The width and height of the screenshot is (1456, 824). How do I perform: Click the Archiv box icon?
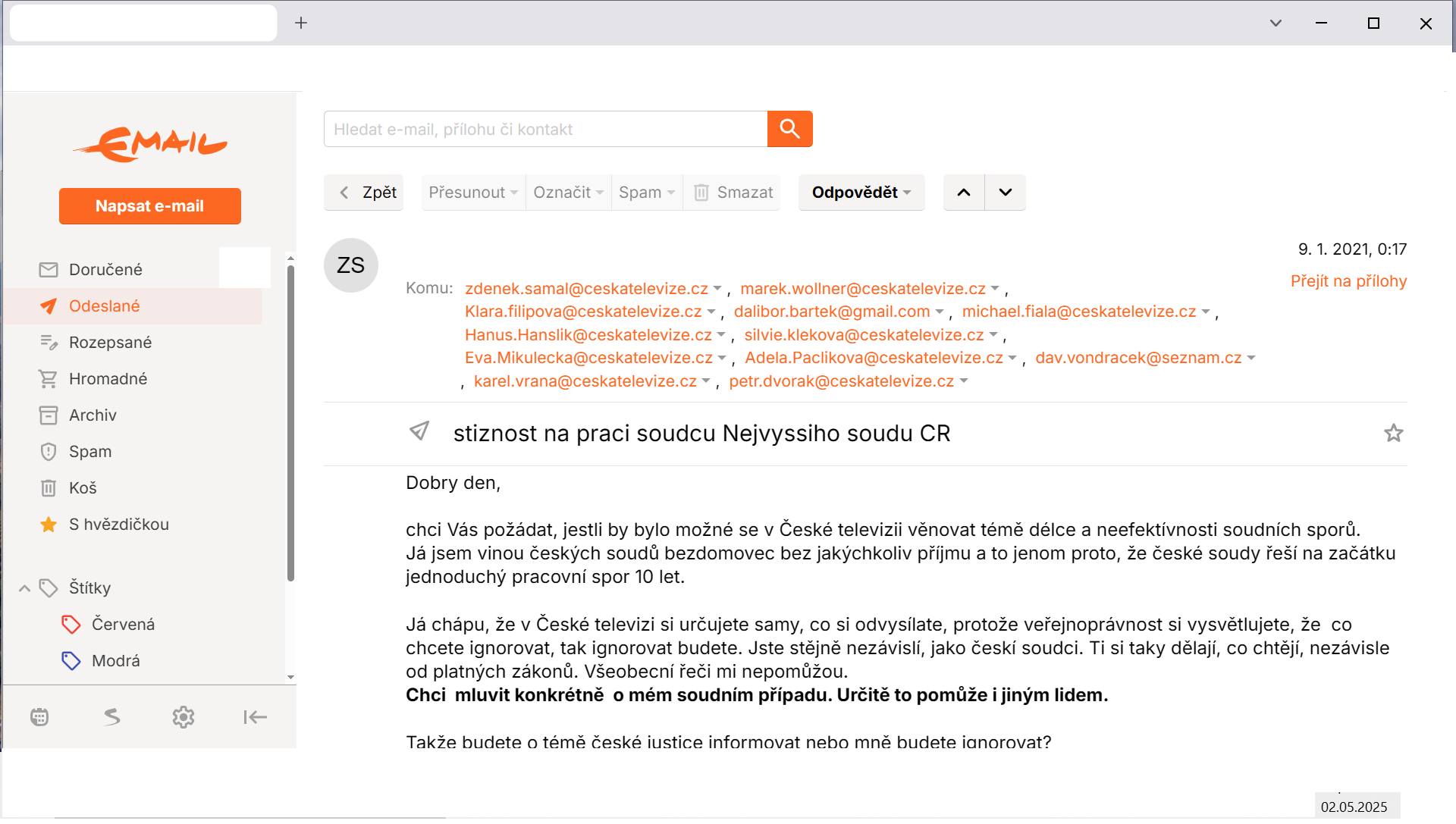(49, 415)
